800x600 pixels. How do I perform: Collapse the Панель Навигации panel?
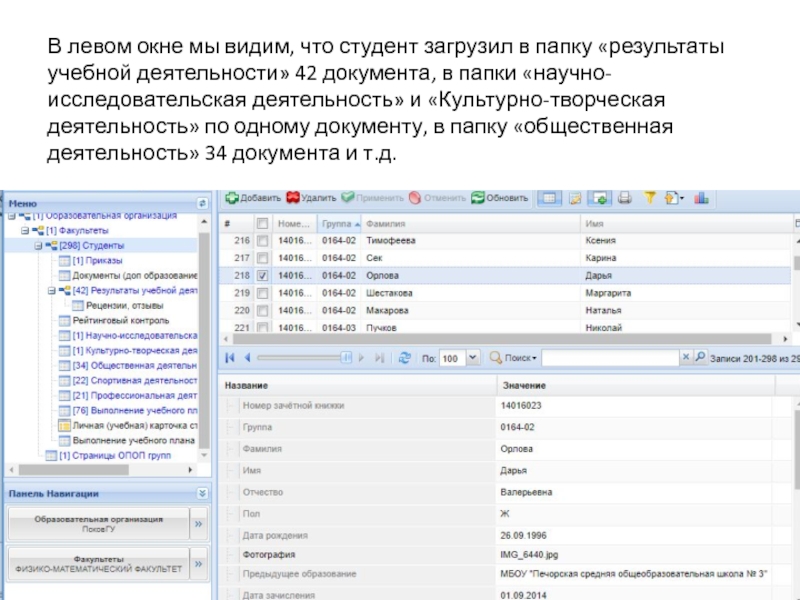[x=202, y=493]
